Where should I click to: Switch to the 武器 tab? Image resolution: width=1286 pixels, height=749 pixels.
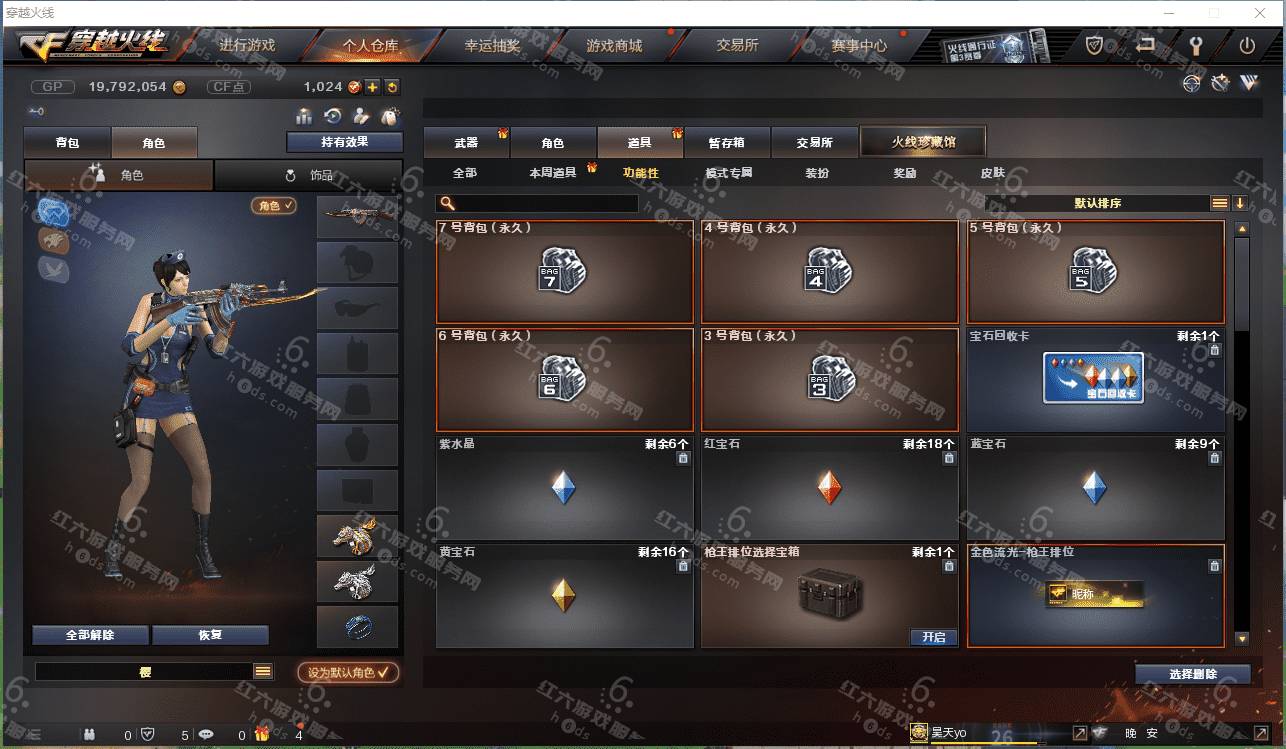[x=466, y=143]
